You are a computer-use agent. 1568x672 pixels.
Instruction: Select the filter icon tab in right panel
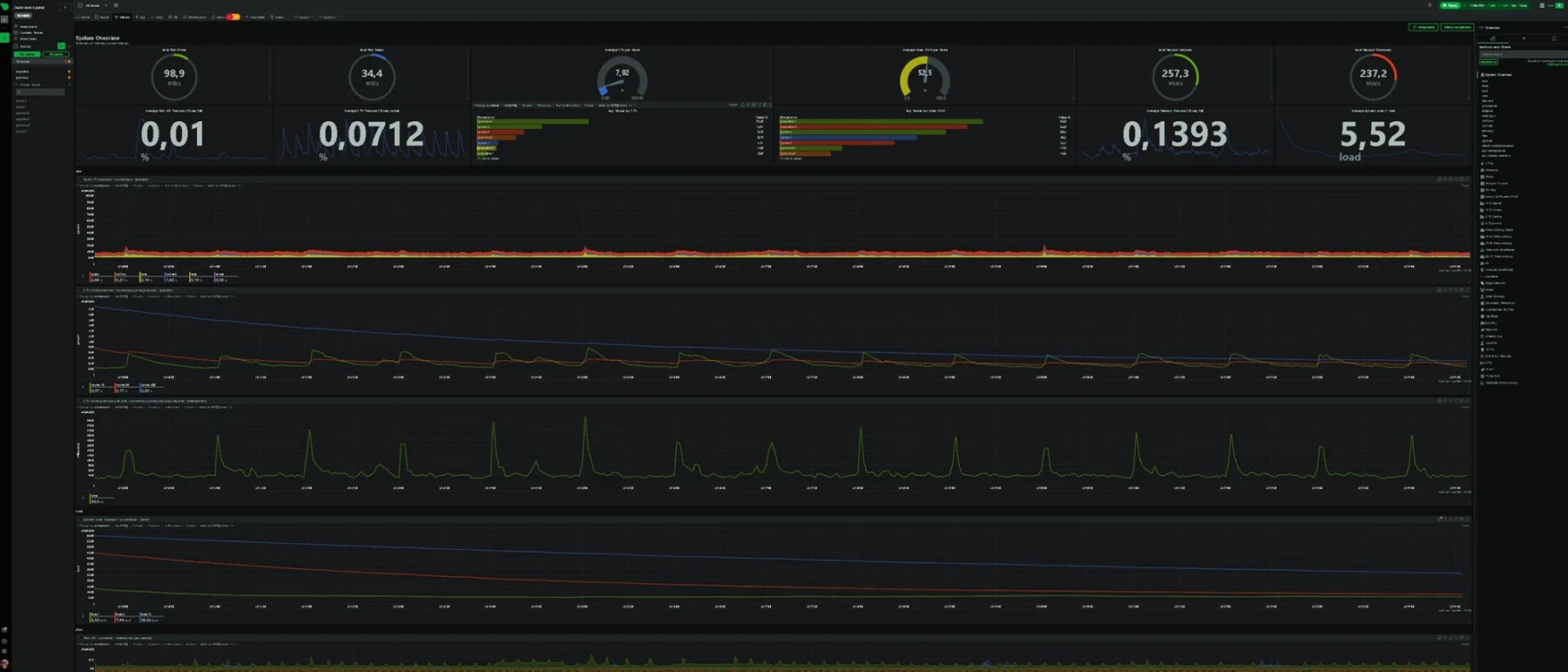[1524, 38]
